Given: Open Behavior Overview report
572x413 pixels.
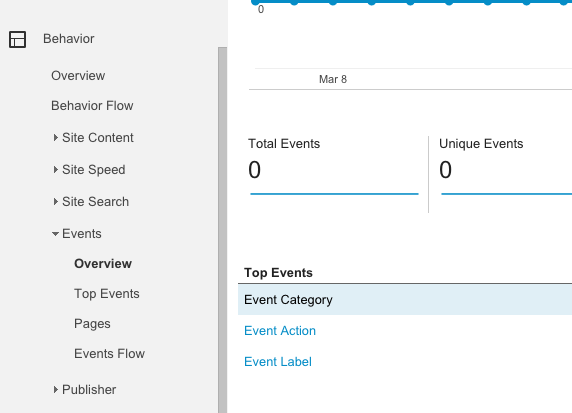Looking at the screenshot, I should tap(78, 76).
